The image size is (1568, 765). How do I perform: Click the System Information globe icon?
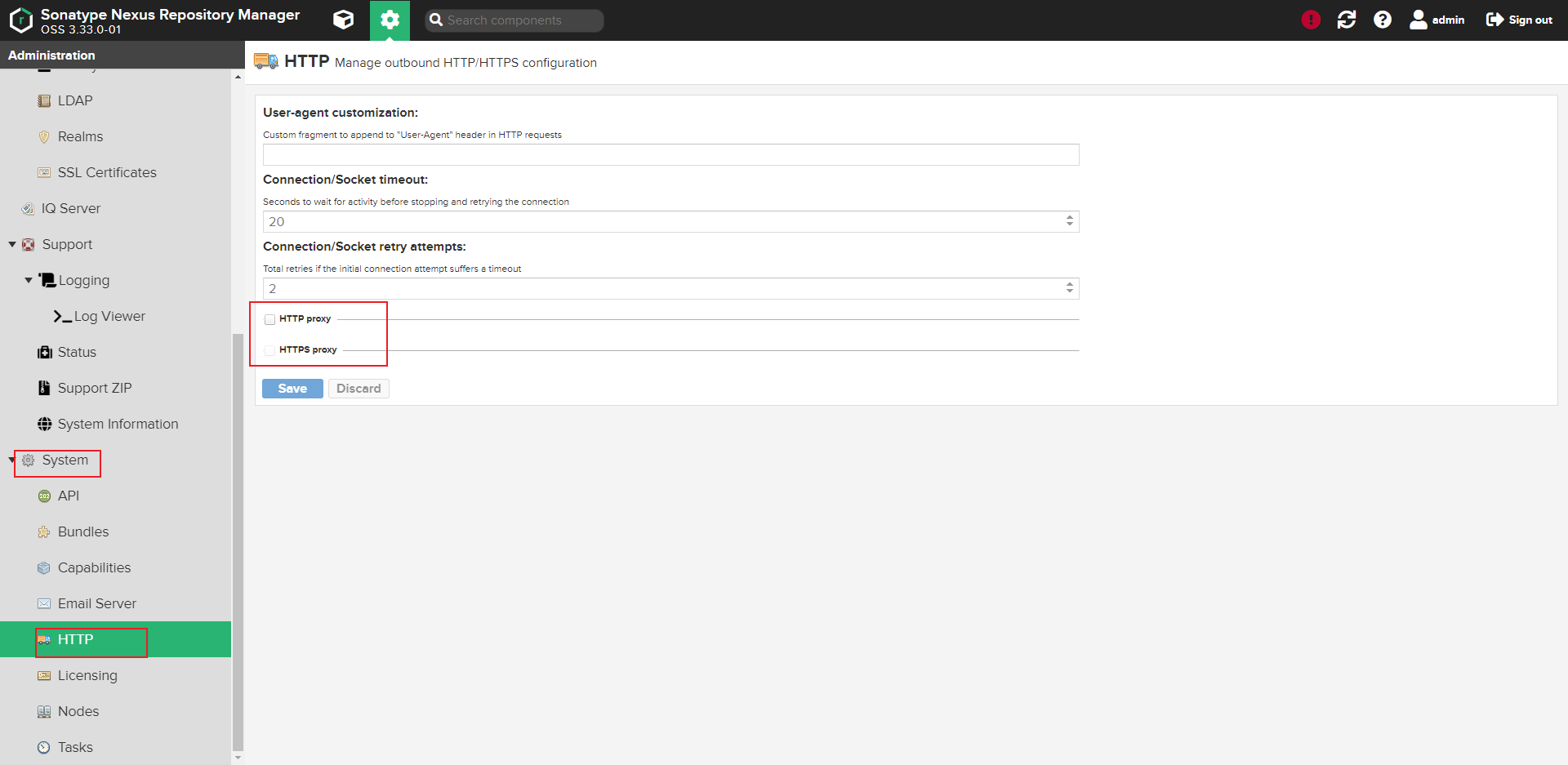(44, 424)
